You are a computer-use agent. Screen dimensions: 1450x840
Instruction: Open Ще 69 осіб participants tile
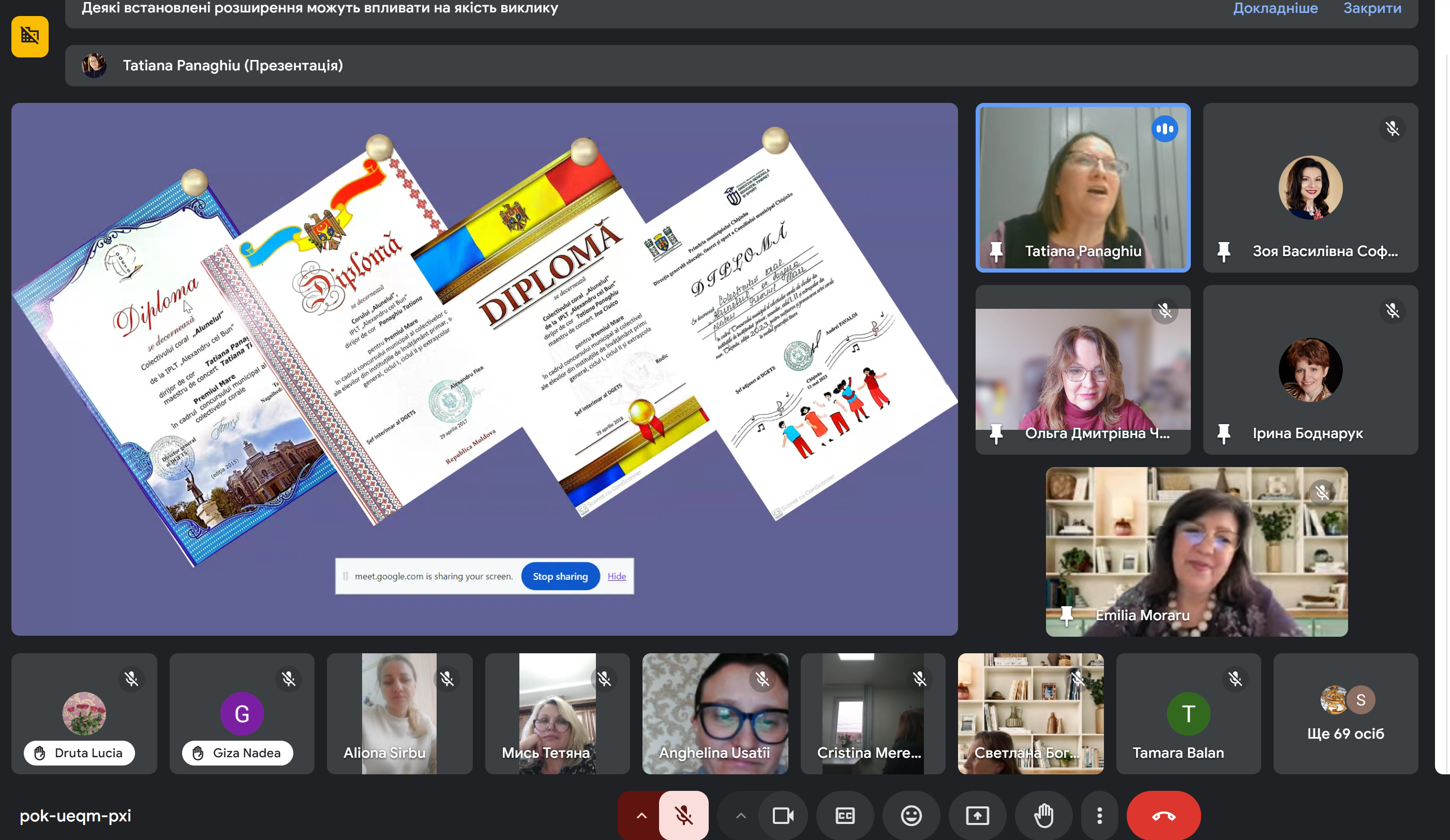pyautogui.click(x=1346, y=713)
